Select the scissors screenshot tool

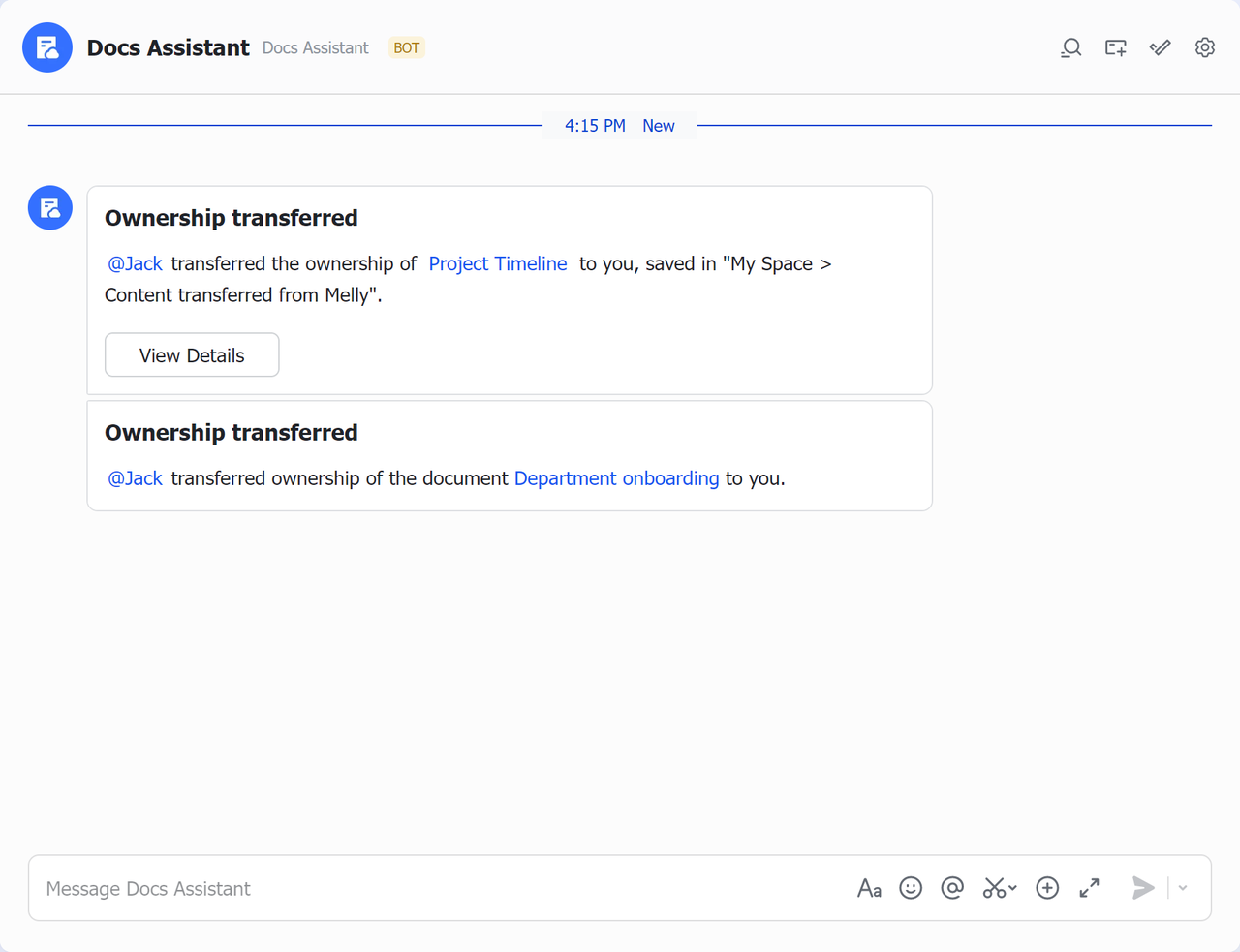(994, 888)
